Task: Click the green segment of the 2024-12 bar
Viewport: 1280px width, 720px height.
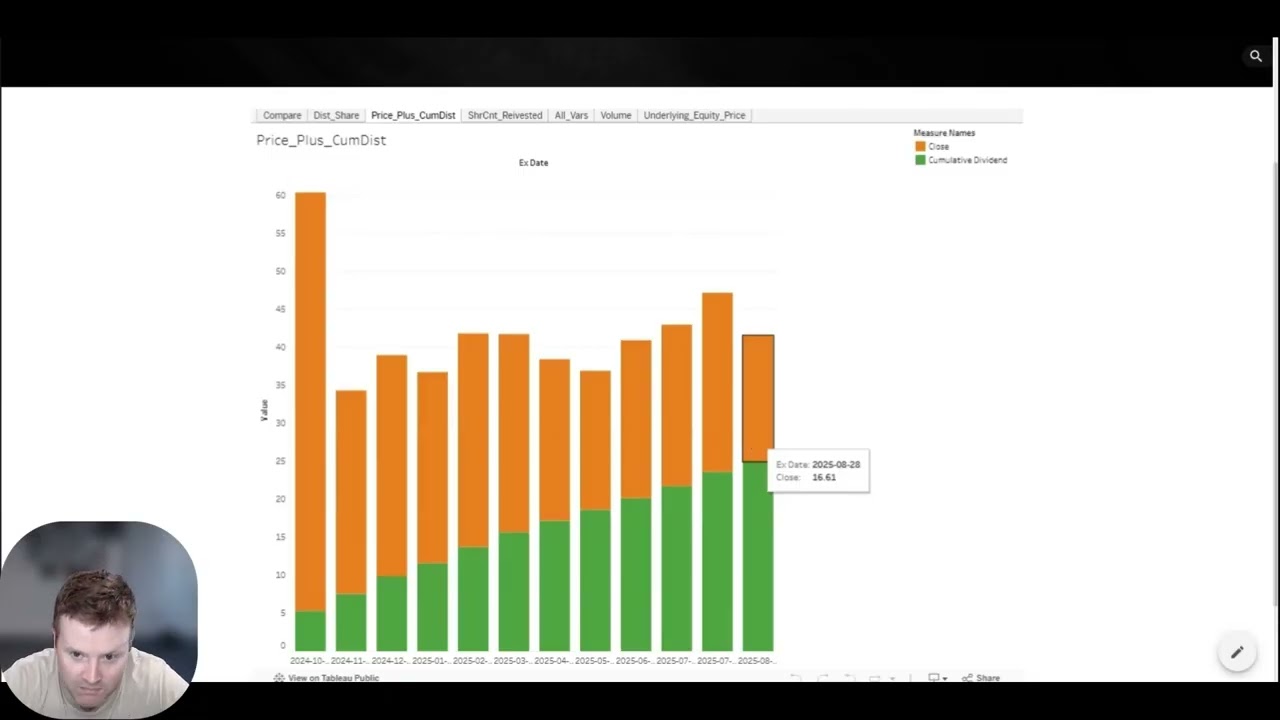Action: (392, 613)
